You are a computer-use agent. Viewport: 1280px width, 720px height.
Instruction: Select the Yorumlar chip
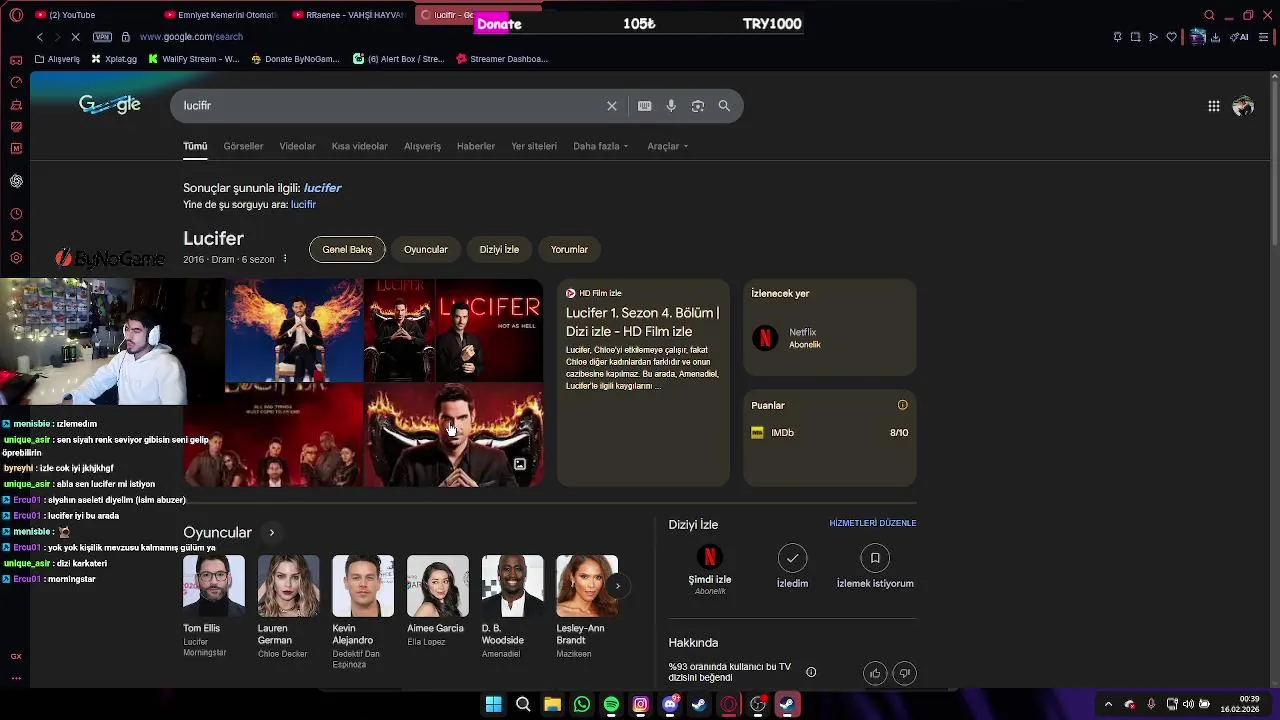[x=569, y=250]
